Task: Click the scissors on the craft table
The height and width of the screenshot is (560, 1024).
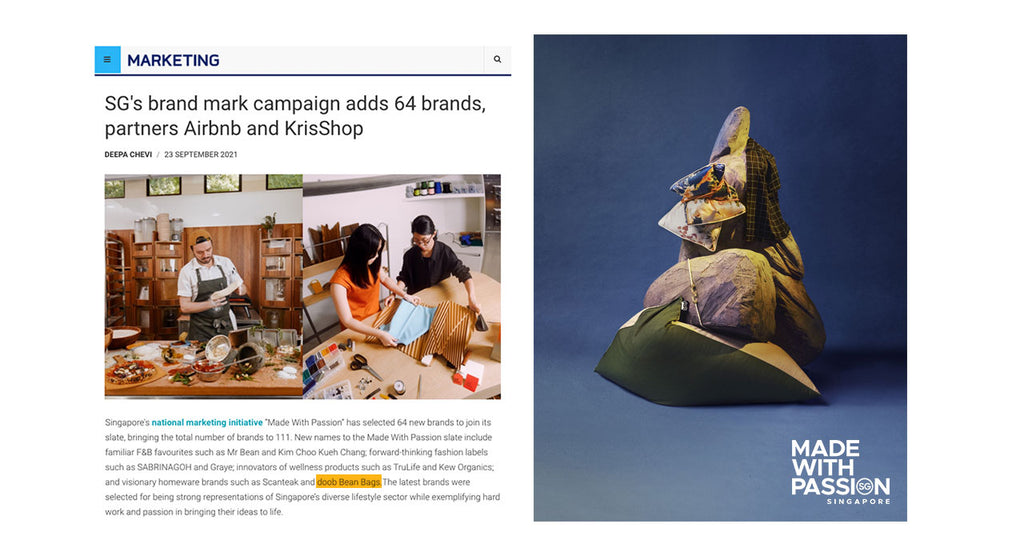Action: tap(364, 366)
